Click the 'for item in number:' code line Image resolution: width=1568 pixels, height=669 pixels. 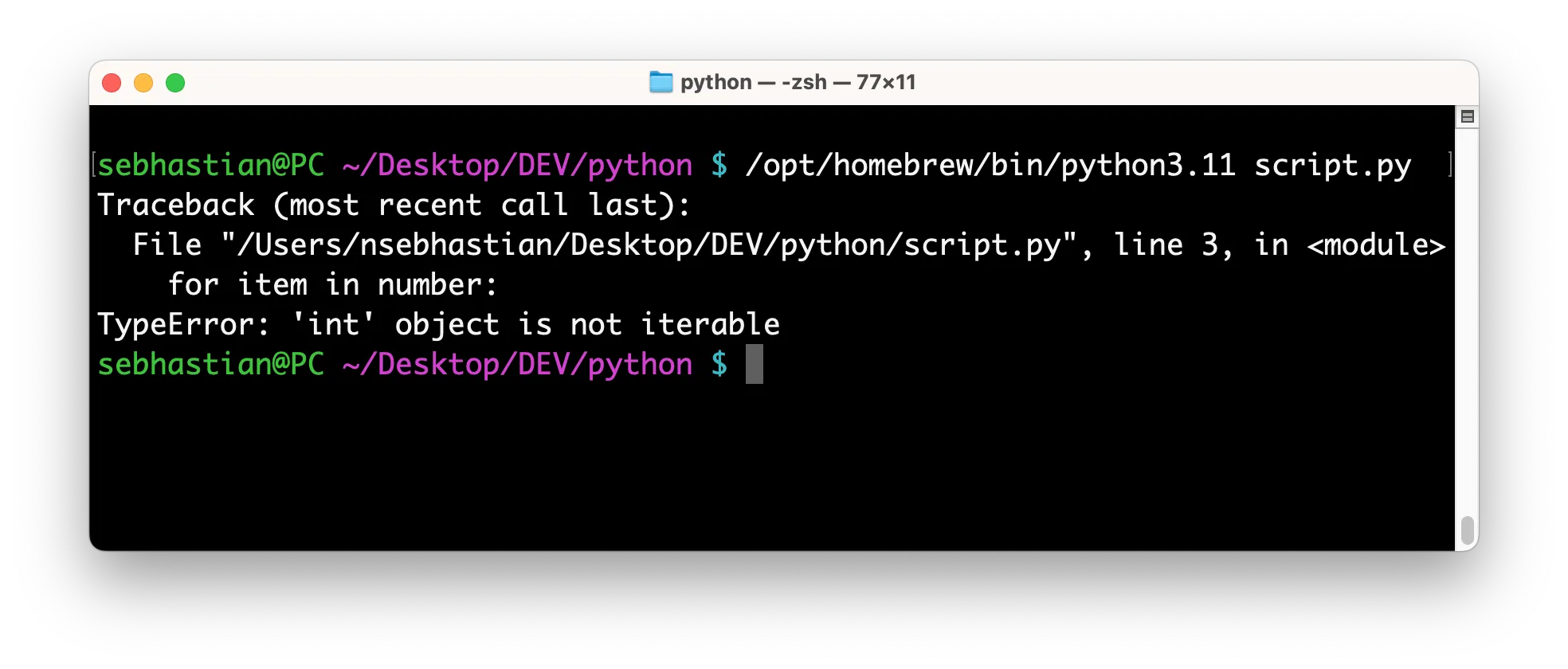point(332,284)
